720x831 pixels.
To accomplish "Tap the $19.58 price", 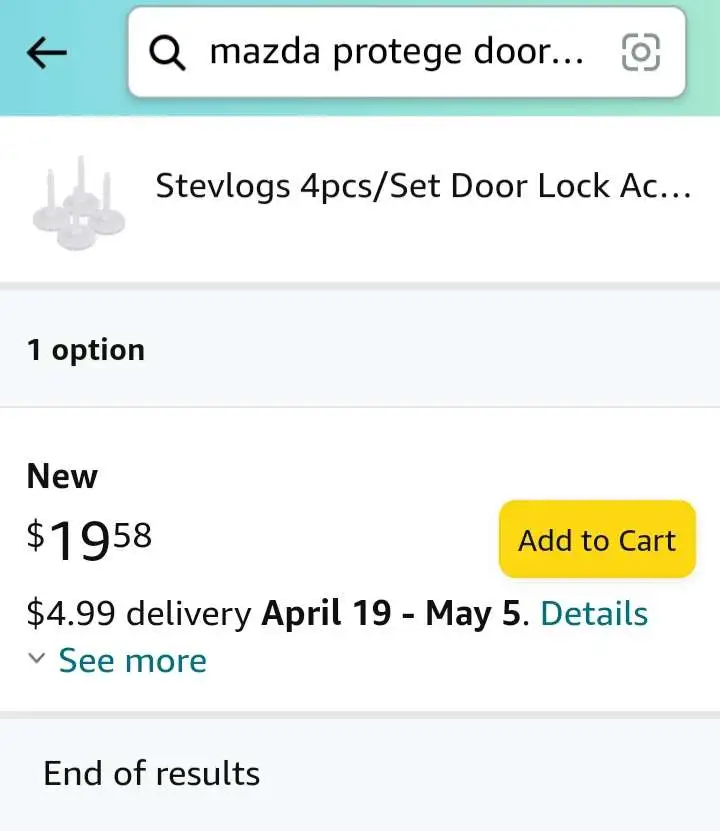I will coord(90,540).
